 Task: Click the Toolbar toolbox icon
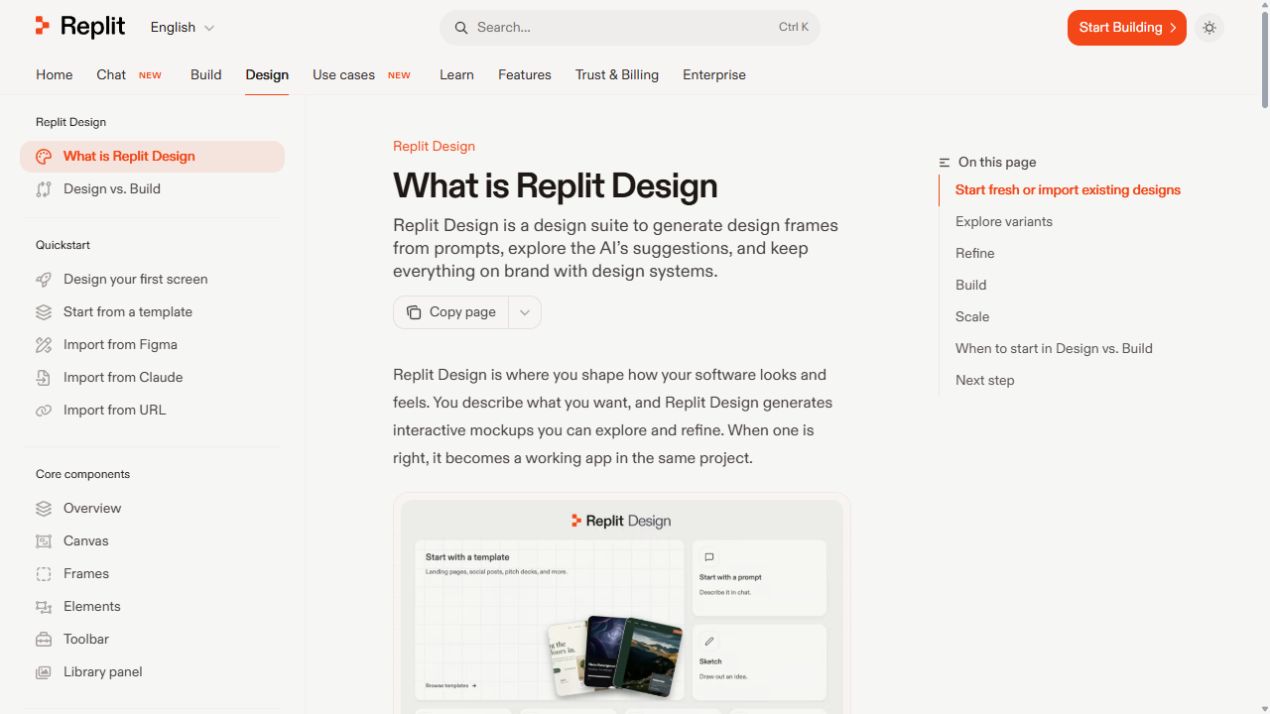[x=43, y=640]
